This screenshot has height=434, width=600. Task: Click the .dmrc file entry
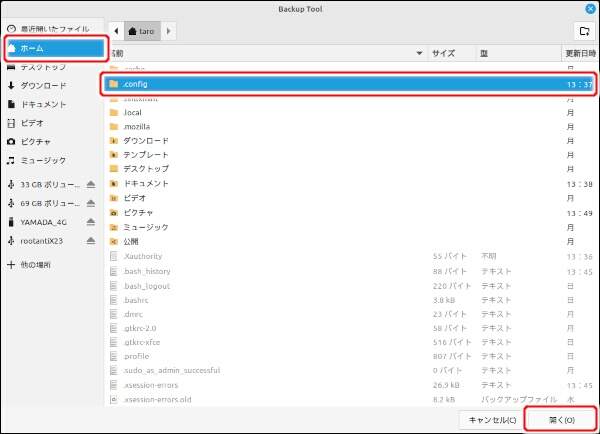click(349, 314)
